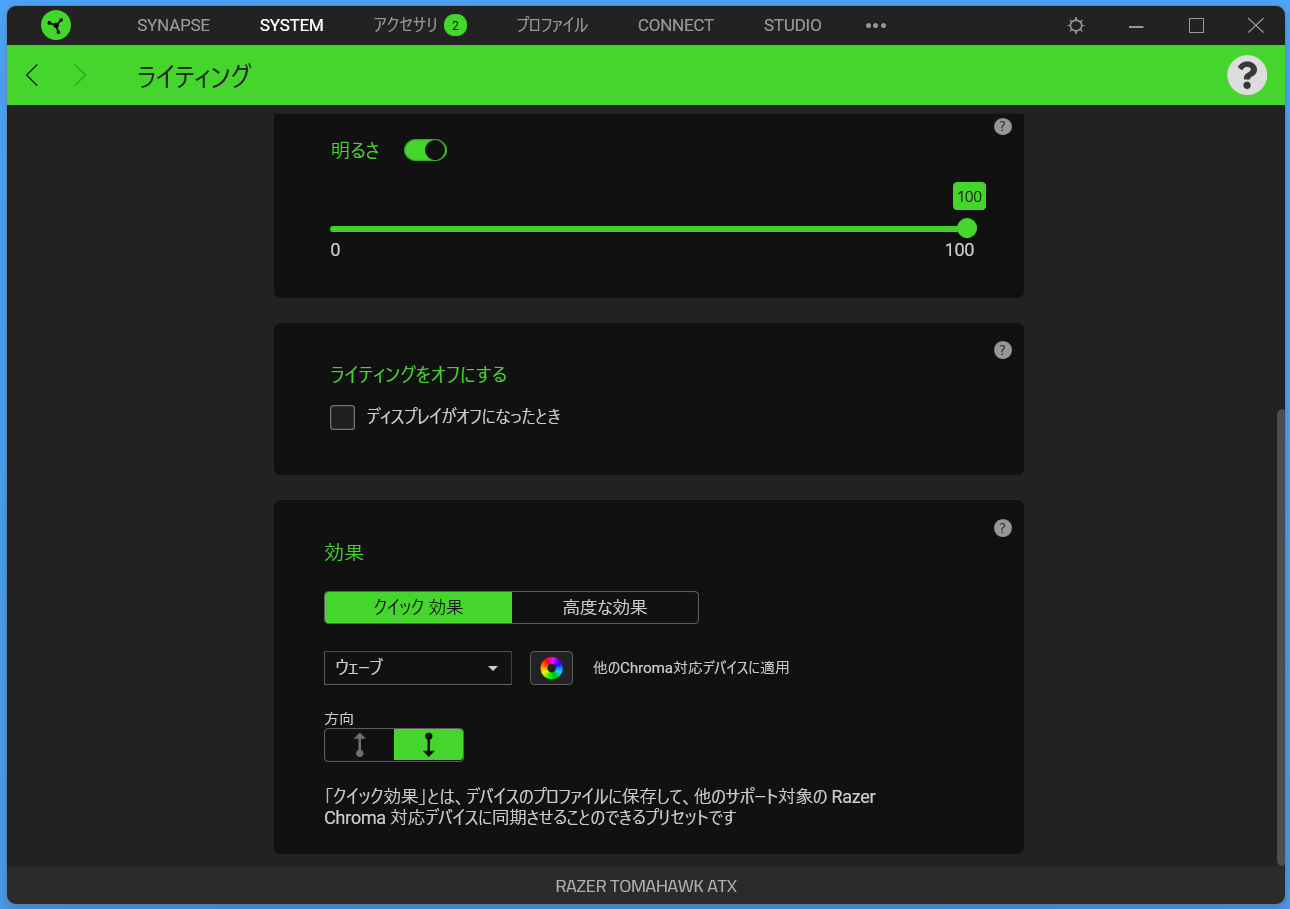Open settings gear in title bar
1290x909 pixels.
pos(1076,25)
